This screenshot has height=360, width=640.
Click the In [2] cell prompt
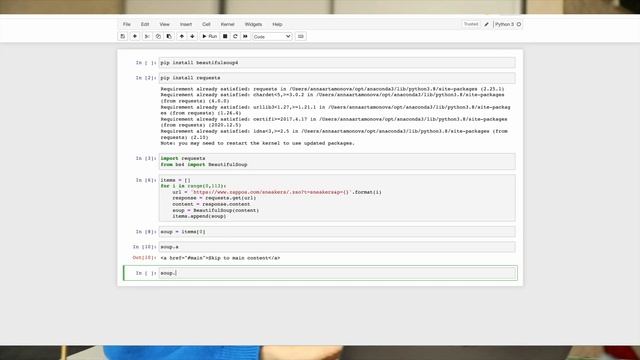[x=145, y=78]
